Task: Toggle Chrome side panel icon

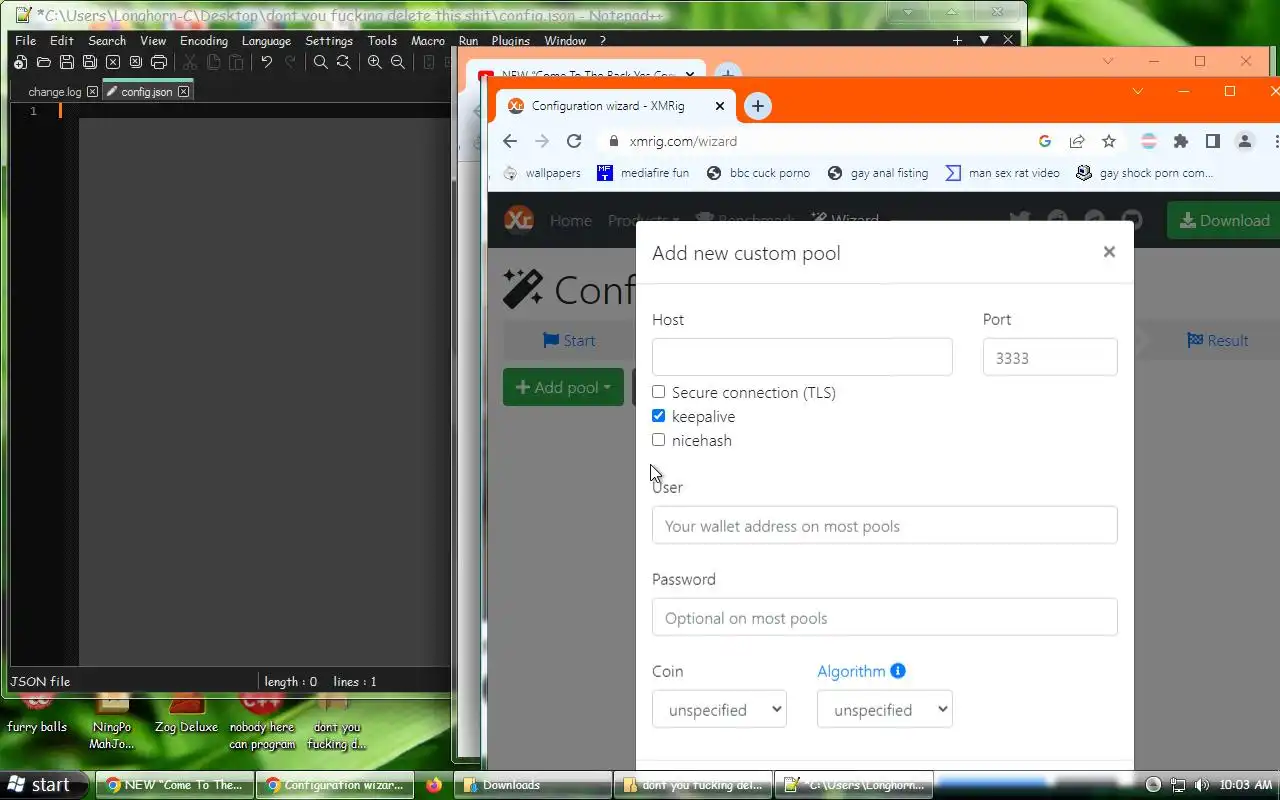Action: tap(1213, 142)
